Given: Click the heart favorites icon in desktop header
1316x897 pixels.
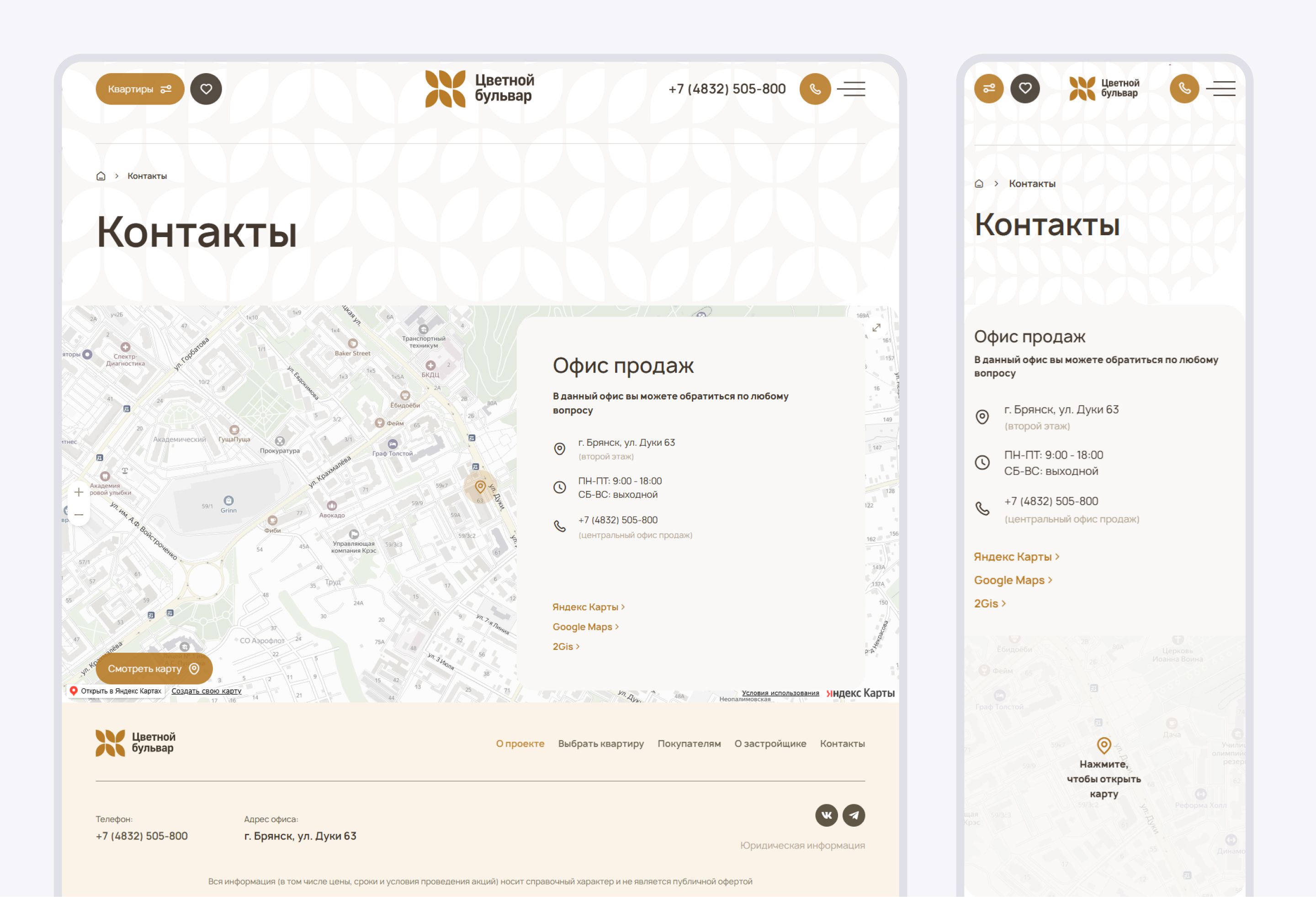Looking at the screenshot, I should point(206,89).
